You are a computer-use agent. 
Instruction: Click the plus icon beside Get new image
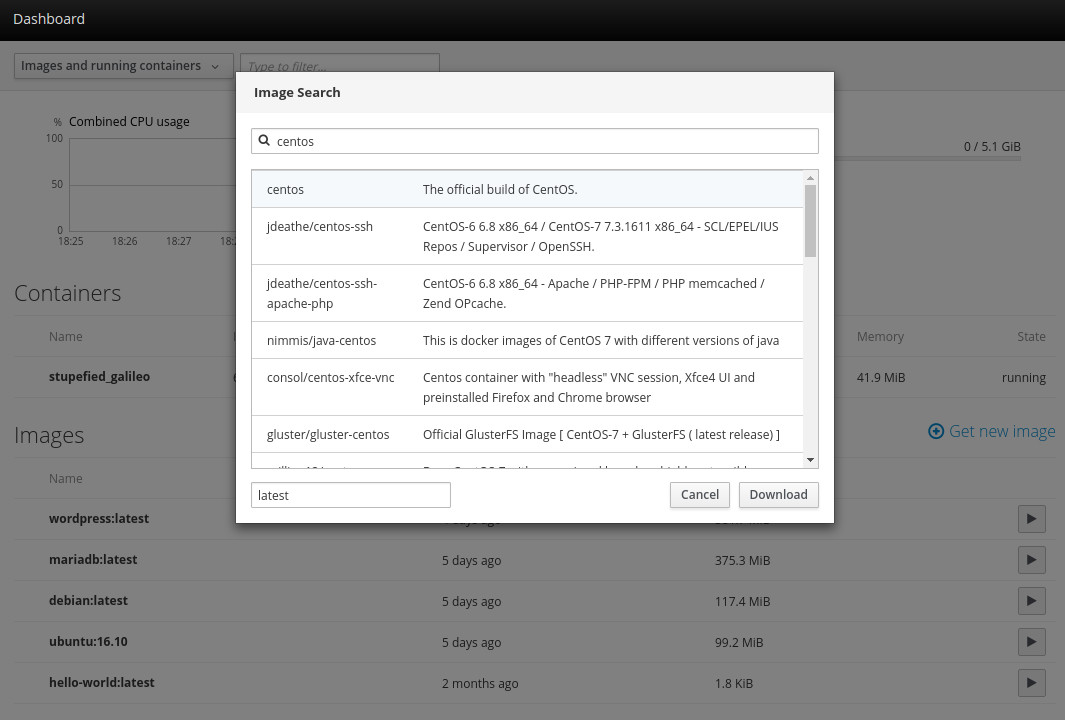click(x=936, y=431)
